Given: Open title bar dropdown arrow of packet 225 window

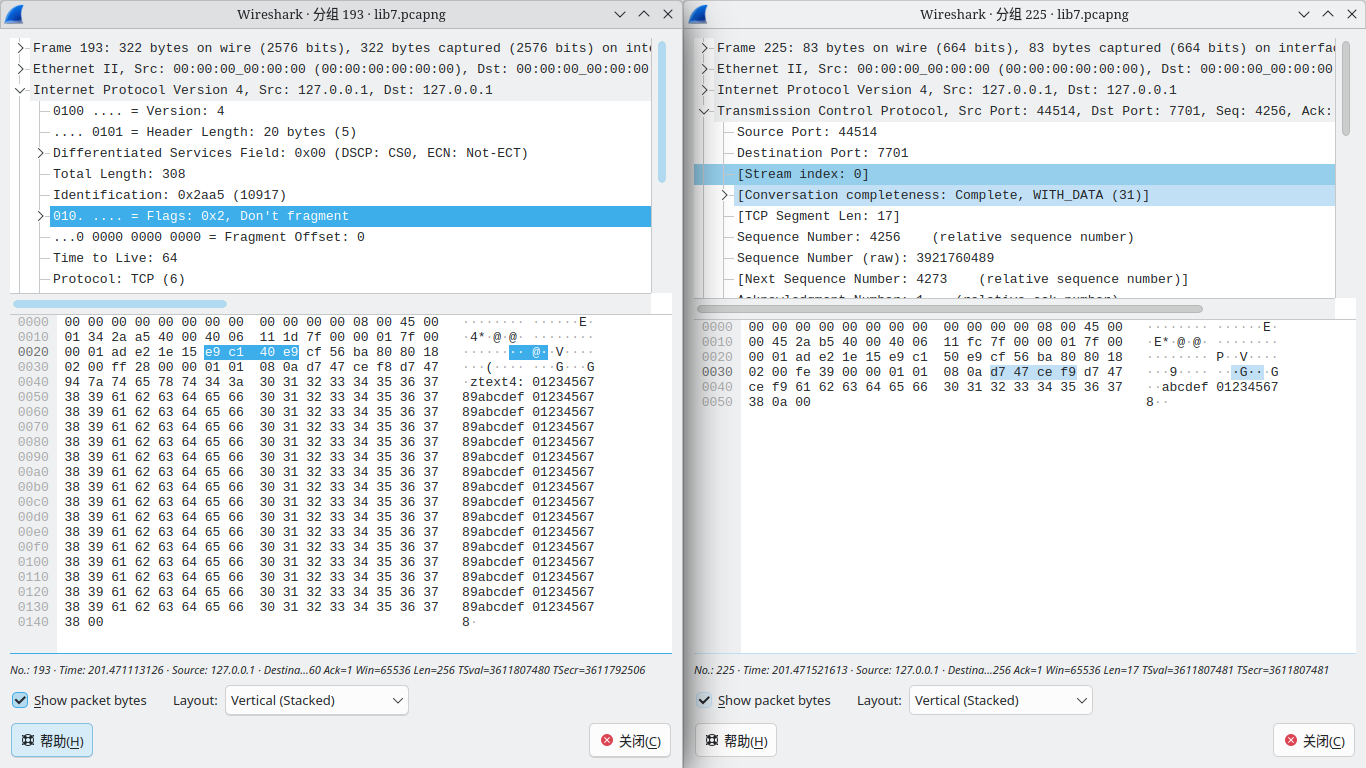Looking at the screenshot, I should coord(1304,14).
